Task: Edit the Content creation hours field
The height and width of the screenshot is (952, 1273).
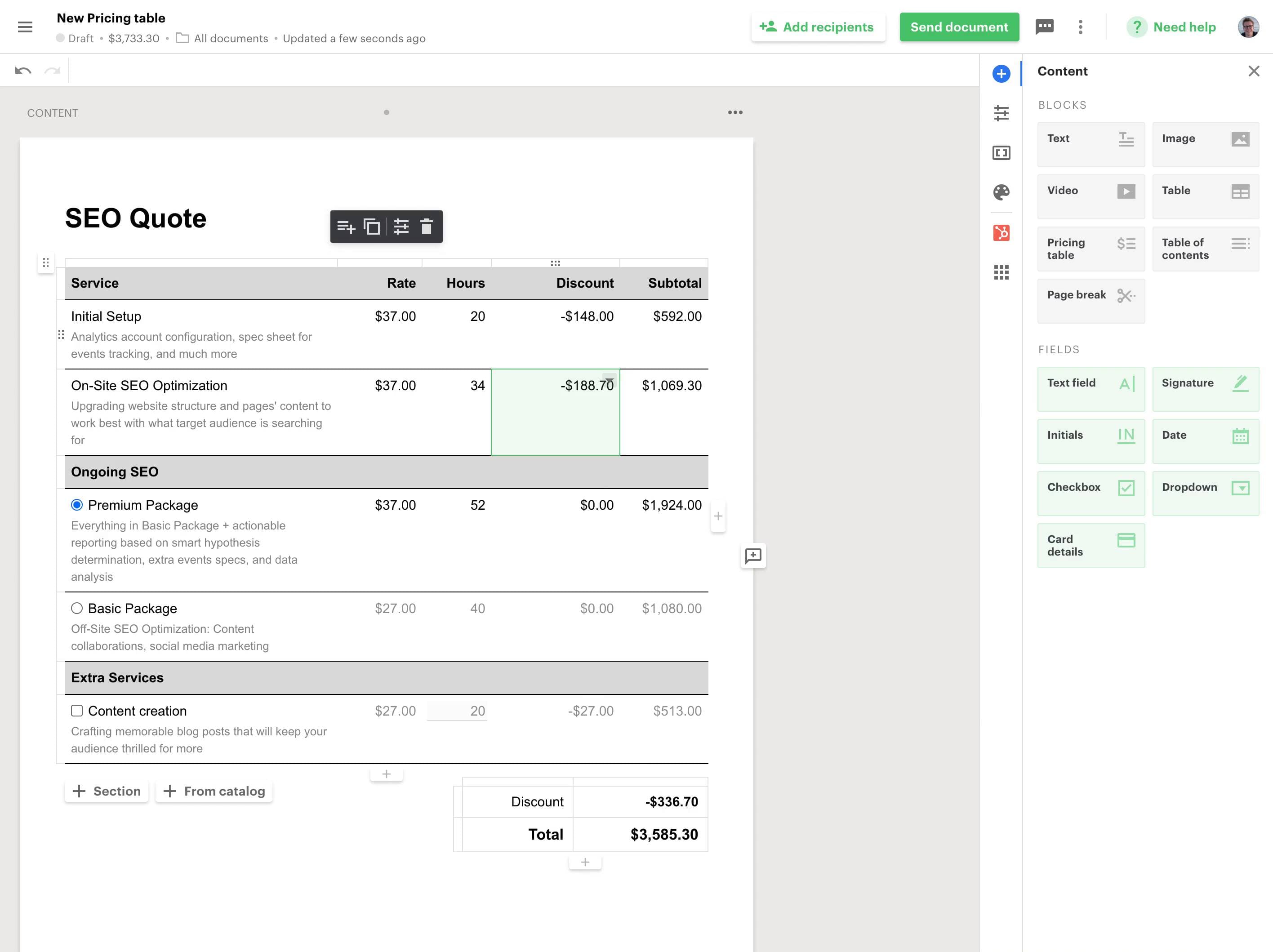Action: point(457,711)
